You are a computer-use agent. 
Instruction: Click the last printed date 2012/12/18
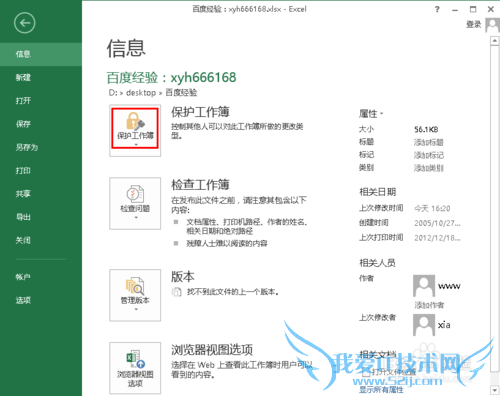[x=437, y=238]
